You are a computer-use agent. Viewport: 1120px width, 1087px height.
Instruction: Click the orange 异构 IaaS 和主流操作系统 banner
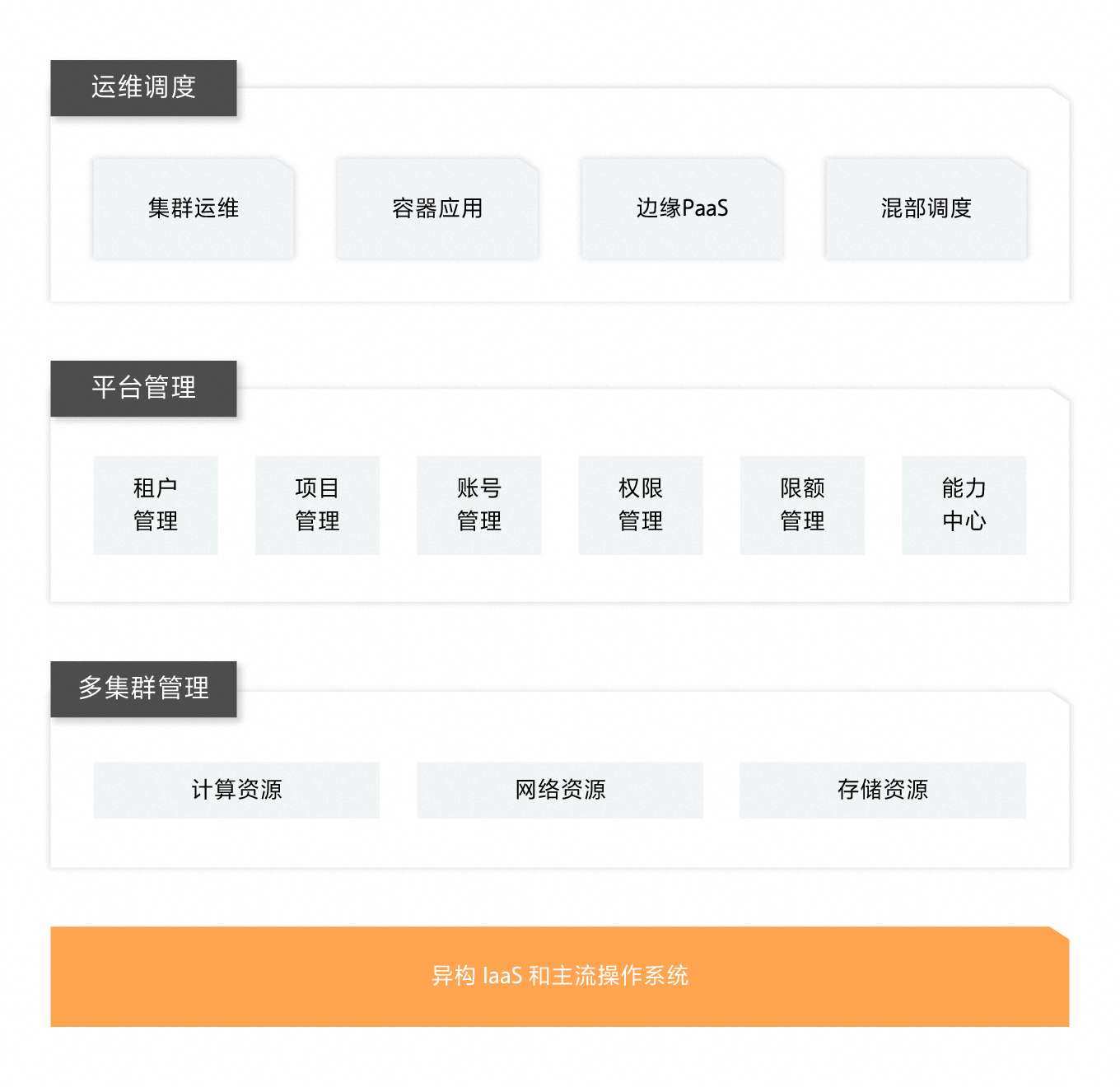point(560,977)
